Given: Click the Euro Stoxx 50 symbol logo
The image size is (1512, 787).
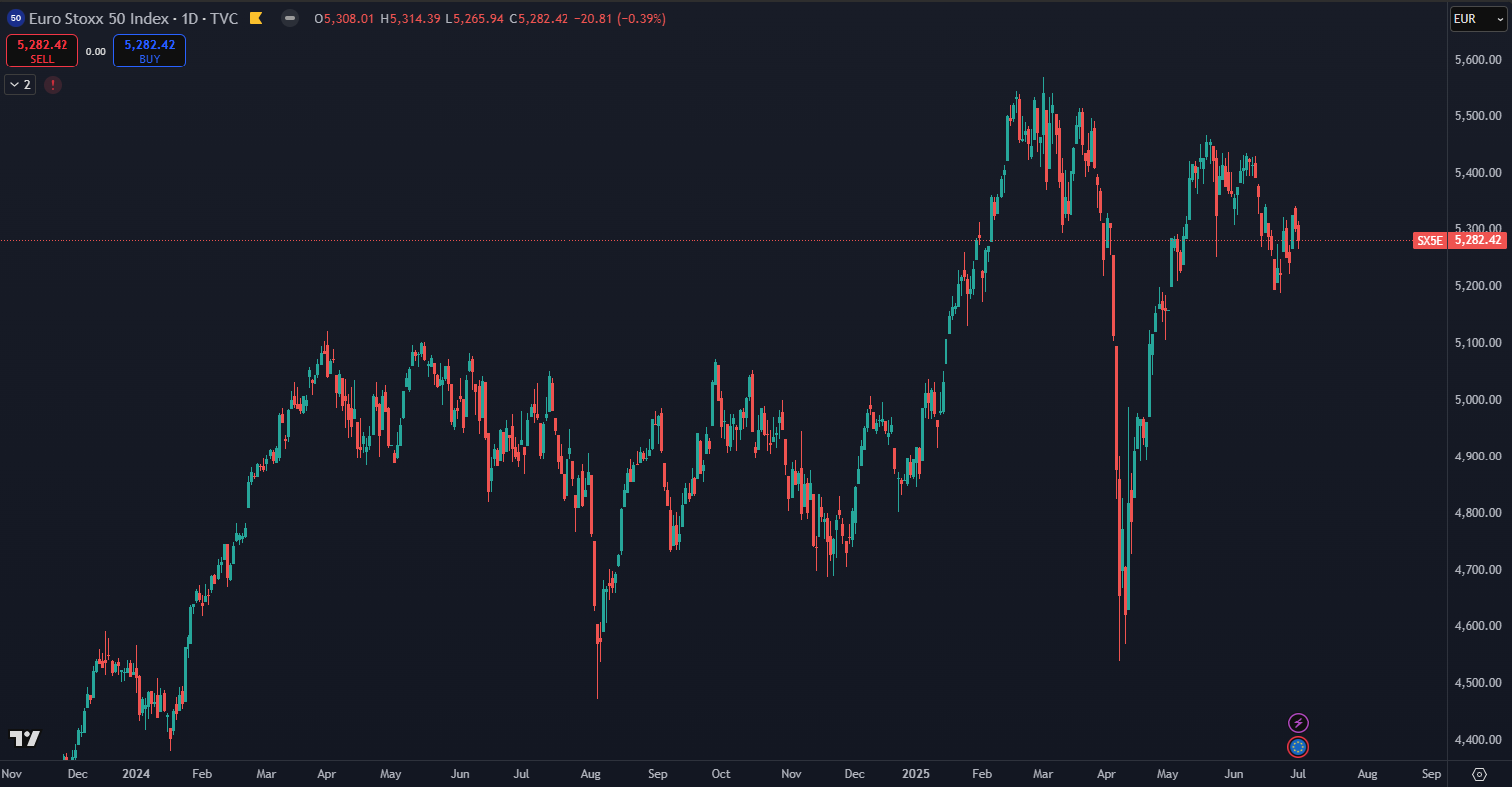Looking at the screenshot, I should pos(16,18).
